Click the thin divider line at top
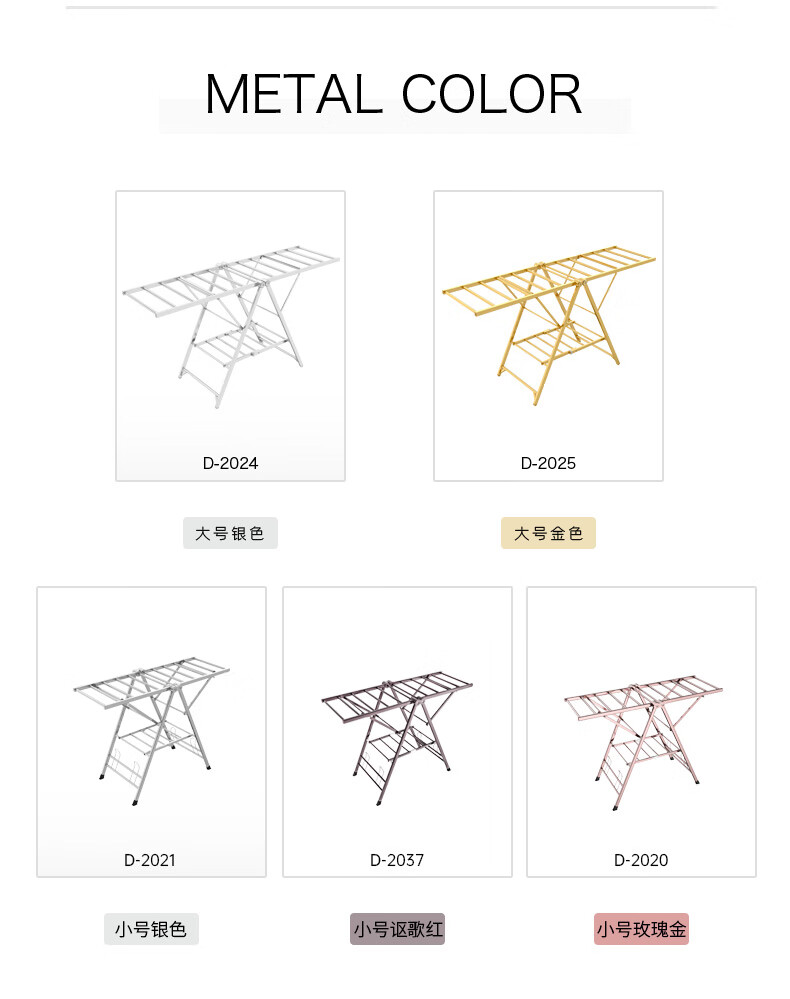 (x=392, y=7)
